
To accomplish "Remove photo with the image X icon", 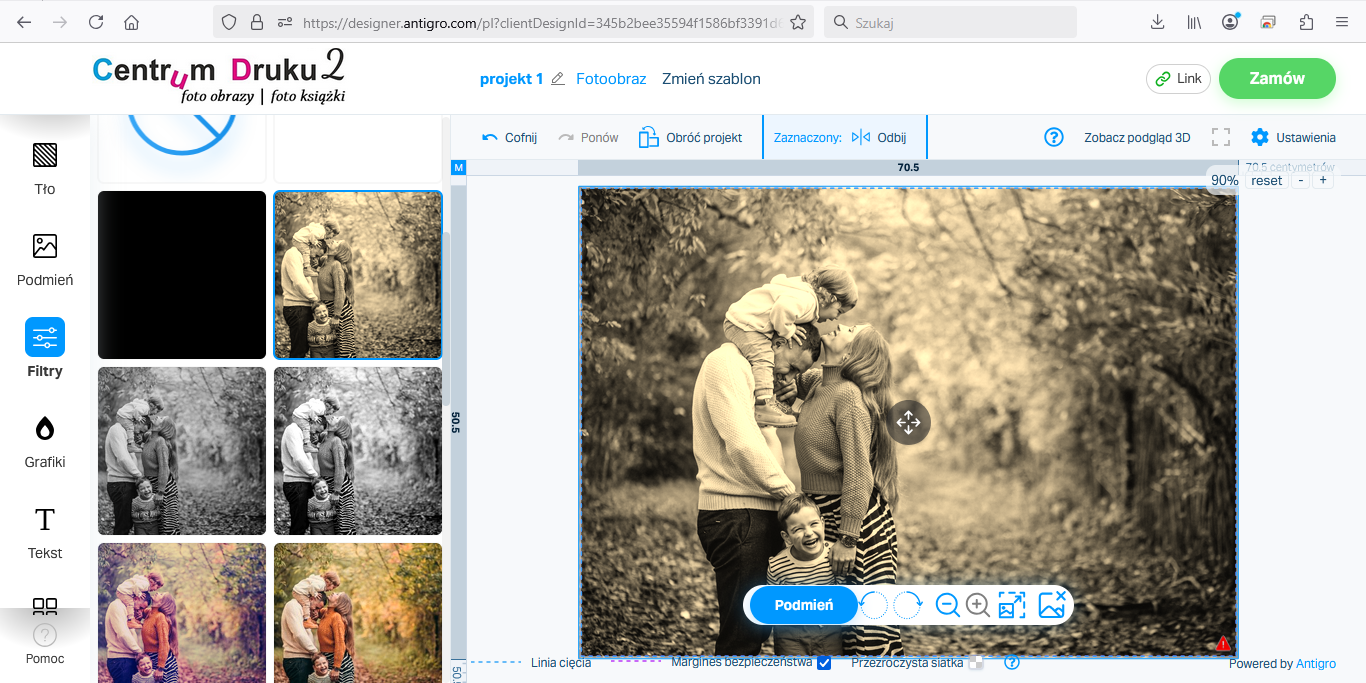I will 1052,604.
